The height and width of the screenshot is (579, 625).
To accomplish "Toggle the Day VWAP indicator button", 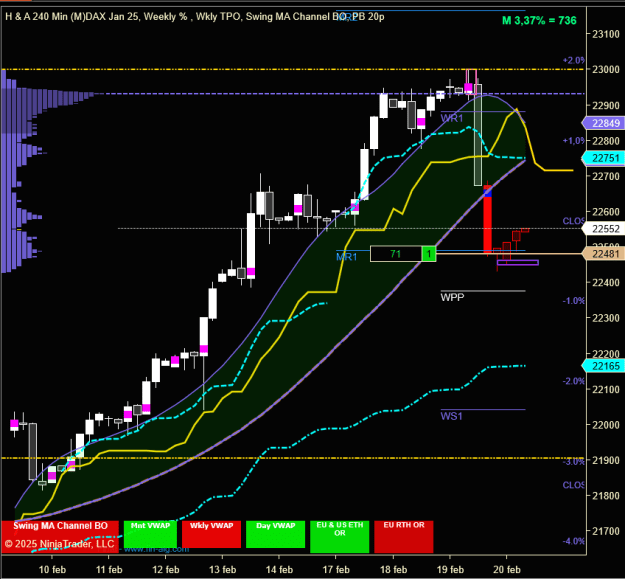I will point(275,534).
